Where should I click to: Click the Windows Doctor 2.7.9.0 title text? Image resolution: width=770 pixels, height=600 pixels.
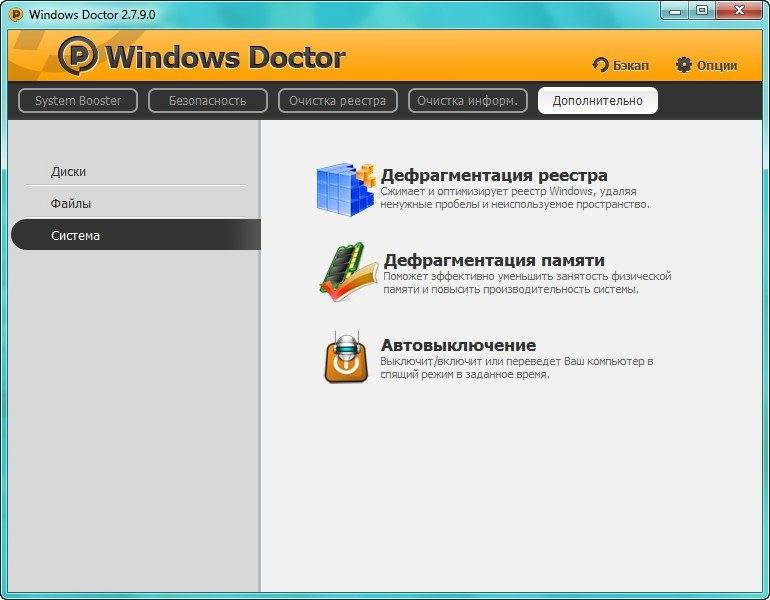coord(92,14)
